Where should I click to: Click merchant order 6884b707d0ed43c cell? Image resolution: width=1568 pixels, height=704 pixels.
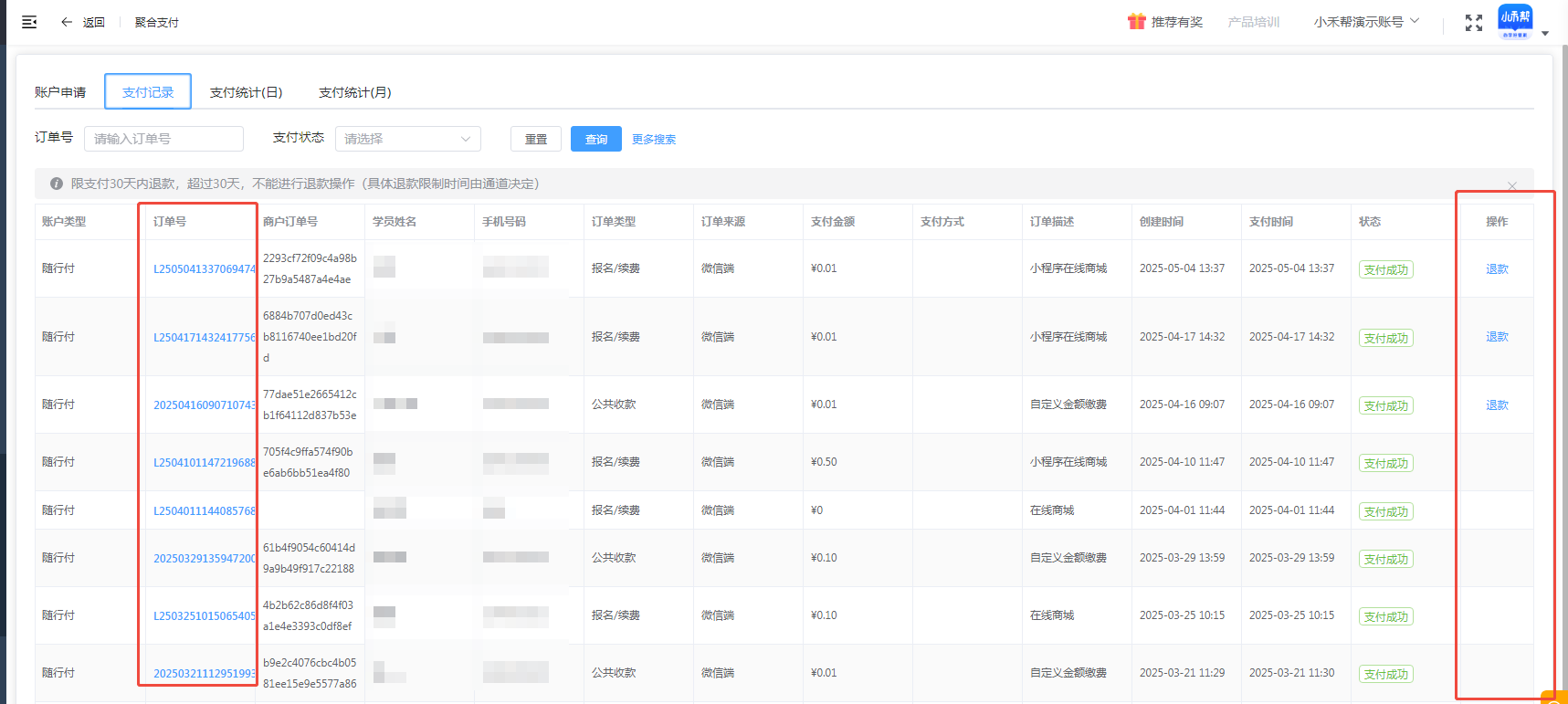pyautogui.click(x=310, y=337)
